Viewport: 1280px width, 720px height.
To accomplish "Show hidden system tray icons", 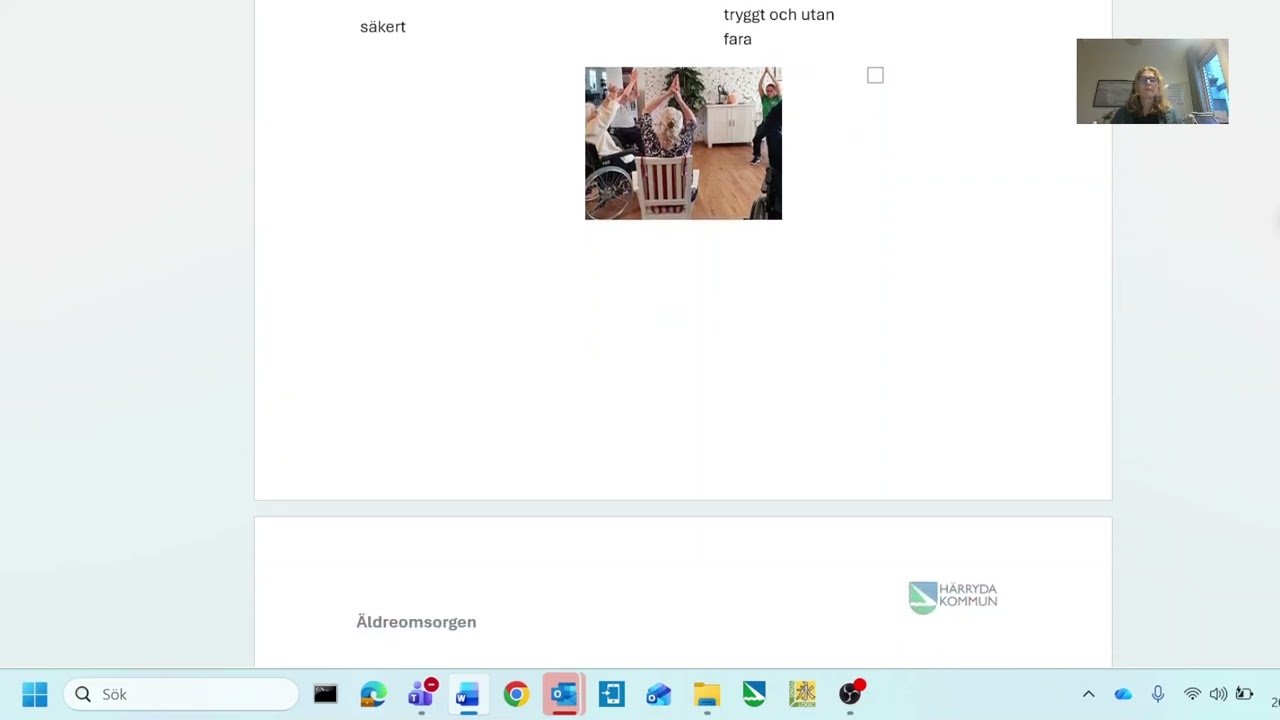I will coord(1088,694).
